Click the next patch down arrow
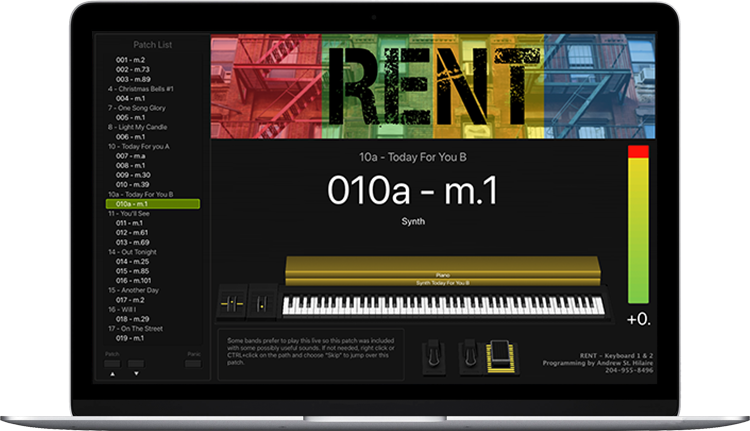This screenshot has width=750, height=431. (x=136, y=374)
